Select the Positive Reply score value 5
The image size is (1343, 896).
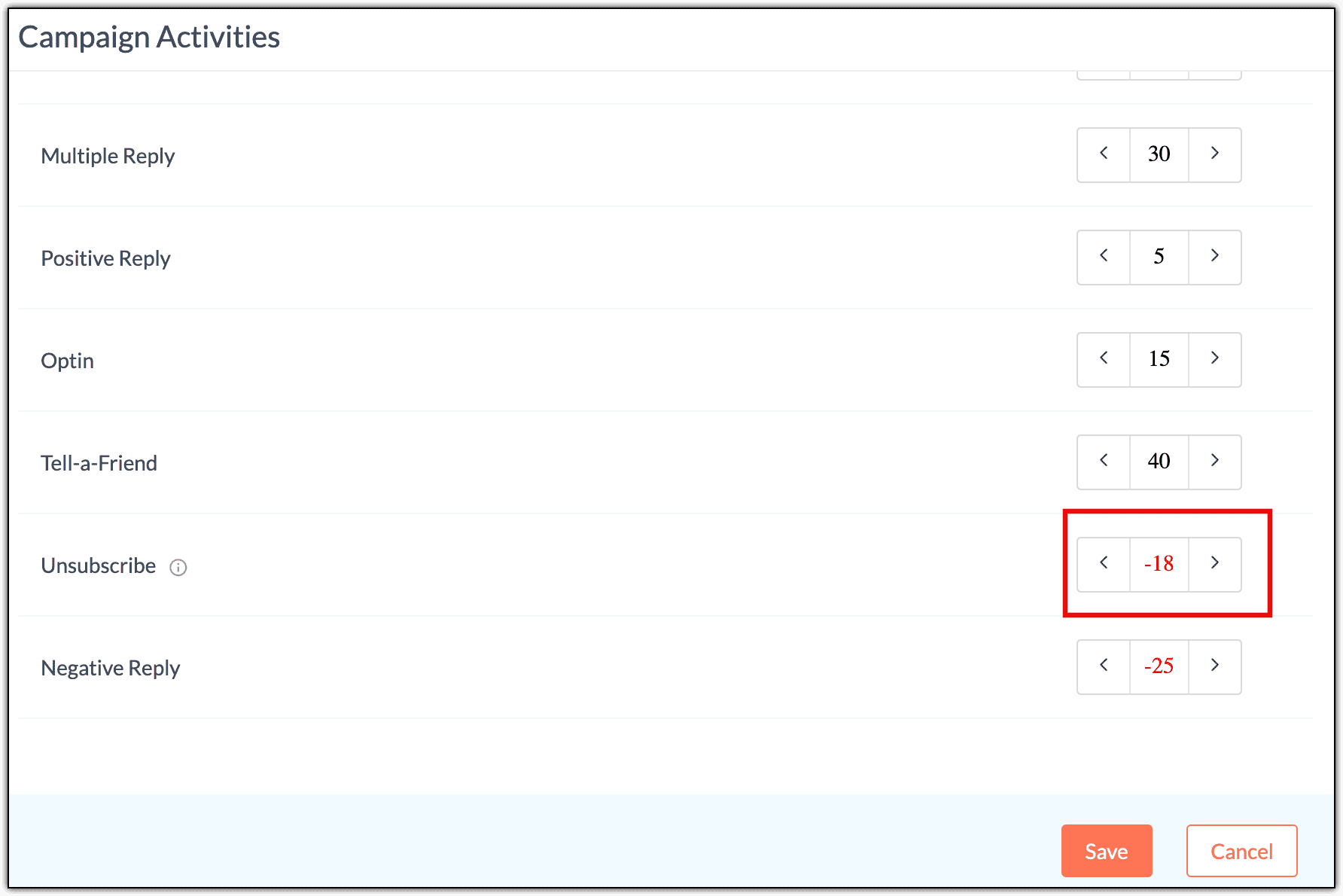click(x=1159, y=257)
